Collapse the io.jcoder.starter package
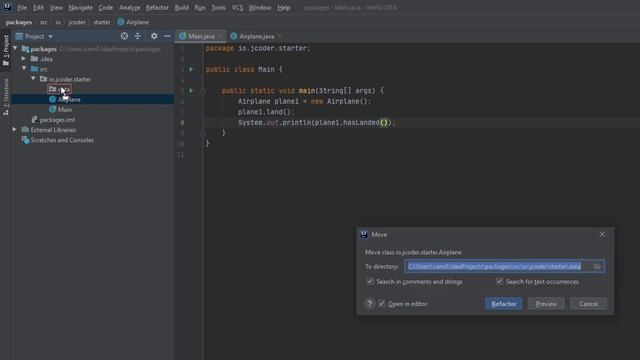640x360 pixels. (33, 79)
